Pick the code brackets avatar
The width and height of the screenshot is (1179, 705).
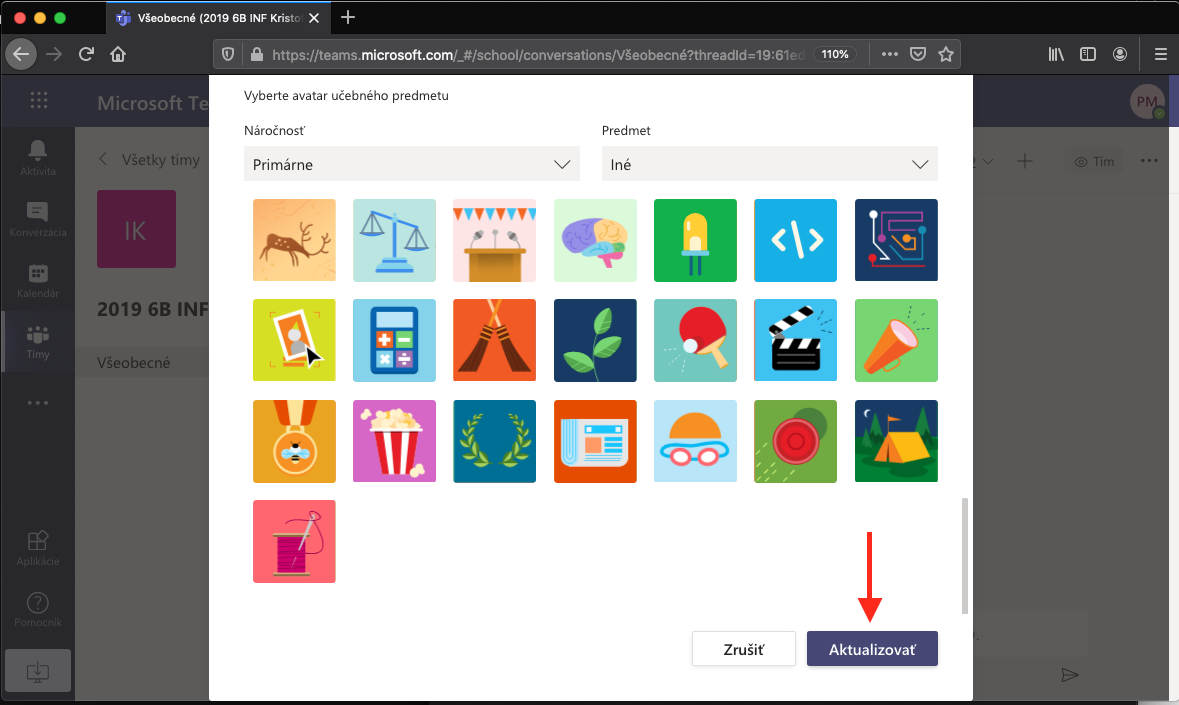[795, 240]
